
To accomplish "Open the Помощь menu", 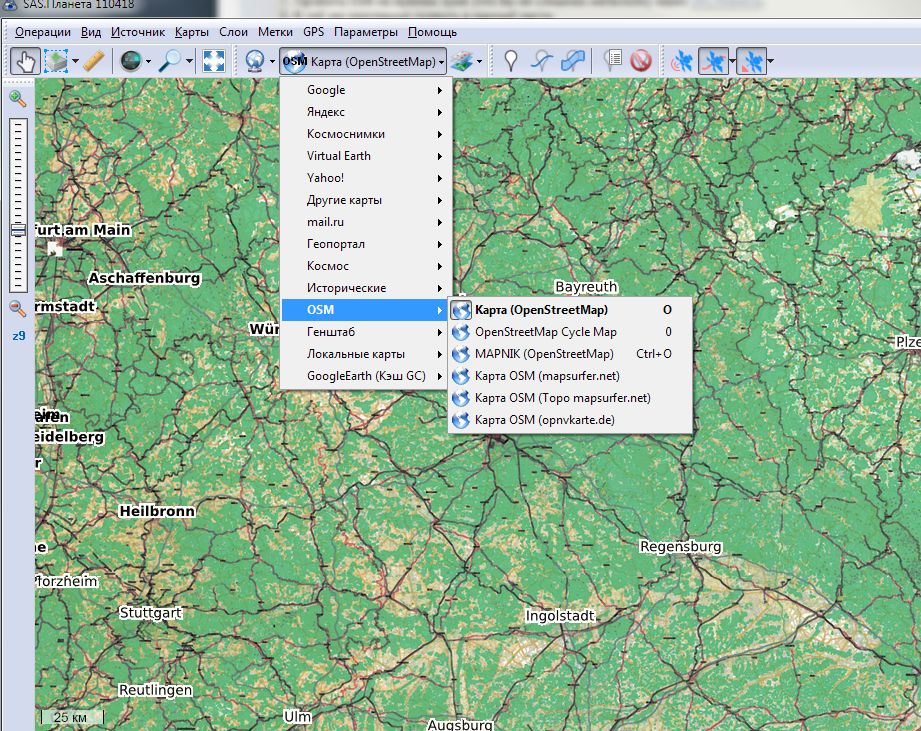I will click(x=432, y=32).
